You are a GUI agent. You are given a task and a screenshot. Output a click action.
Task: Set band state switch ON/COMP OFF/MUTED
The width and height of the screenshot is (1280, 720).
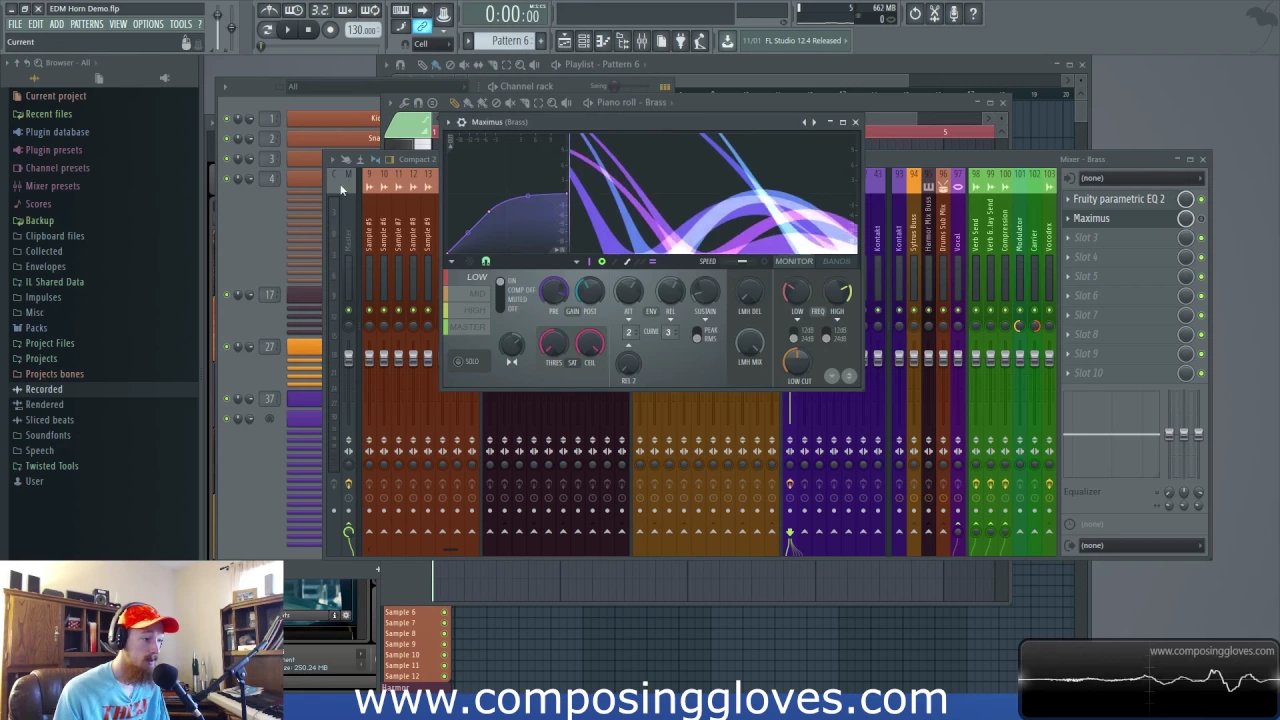[500, 293]
